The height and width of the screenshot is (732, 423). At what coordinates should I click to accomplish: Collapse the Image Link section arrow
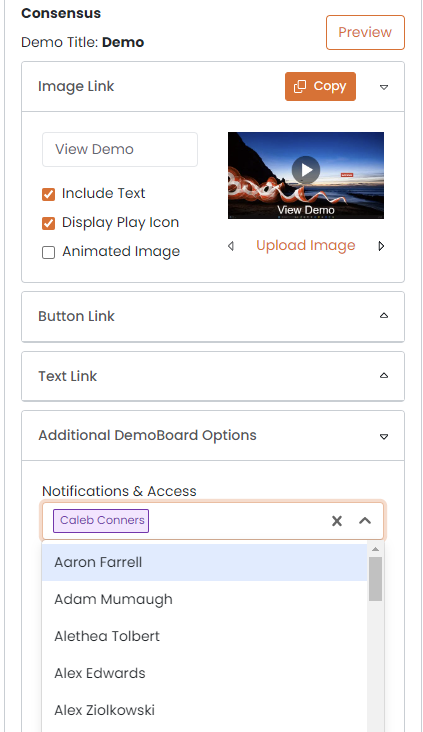pos(384,87)
